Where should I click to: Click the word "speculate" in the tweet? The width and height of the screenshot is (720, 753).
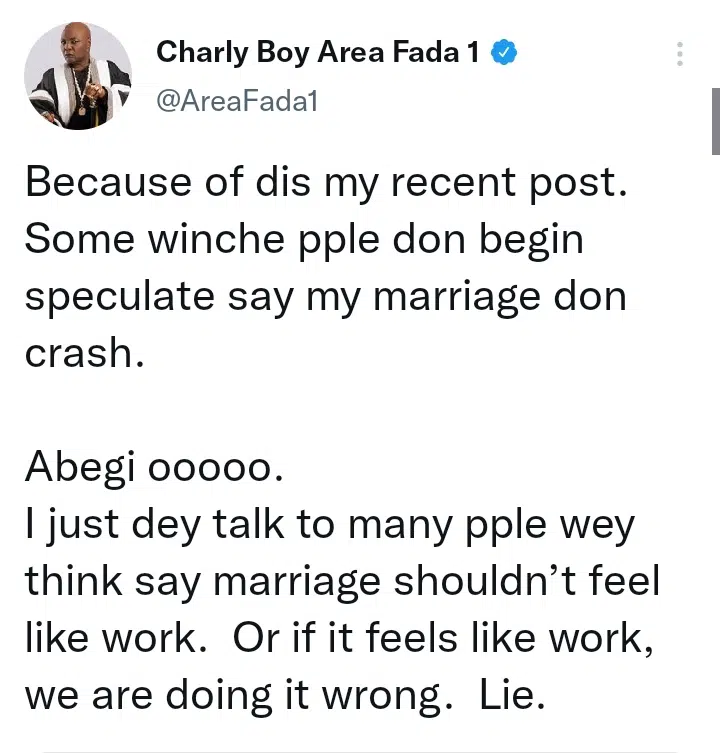(x=118, y=299)
